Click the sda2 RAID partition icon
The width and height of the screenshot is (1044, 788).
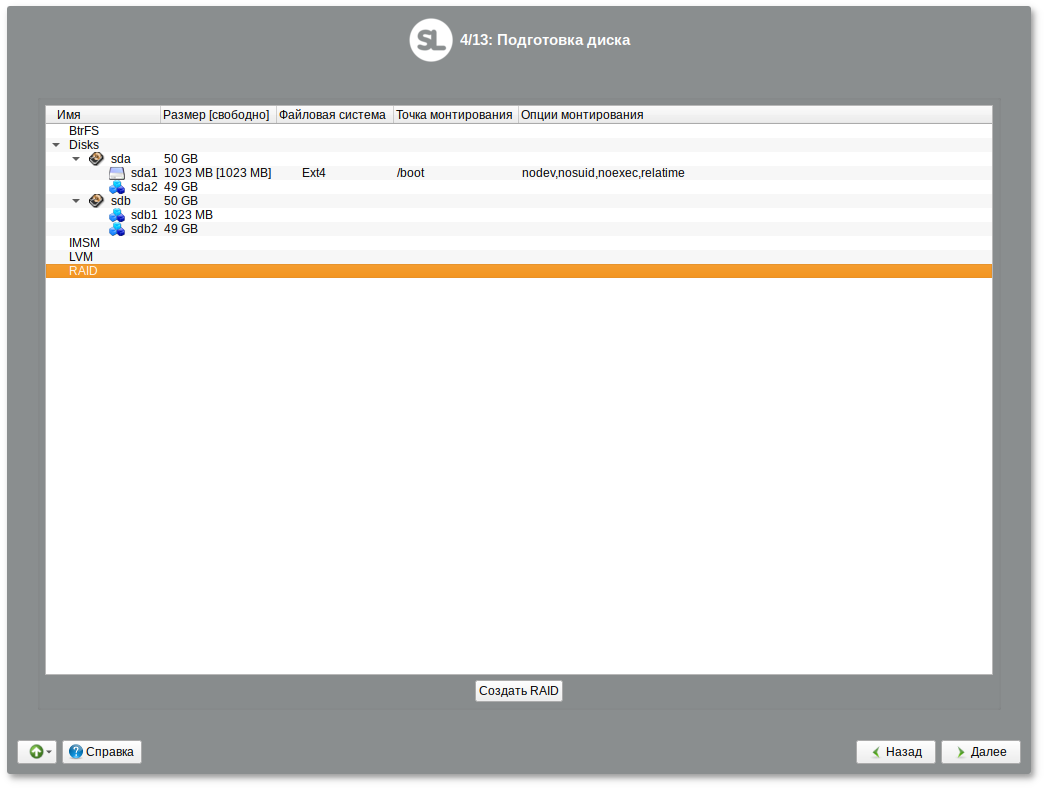click(x=117, y=187)
